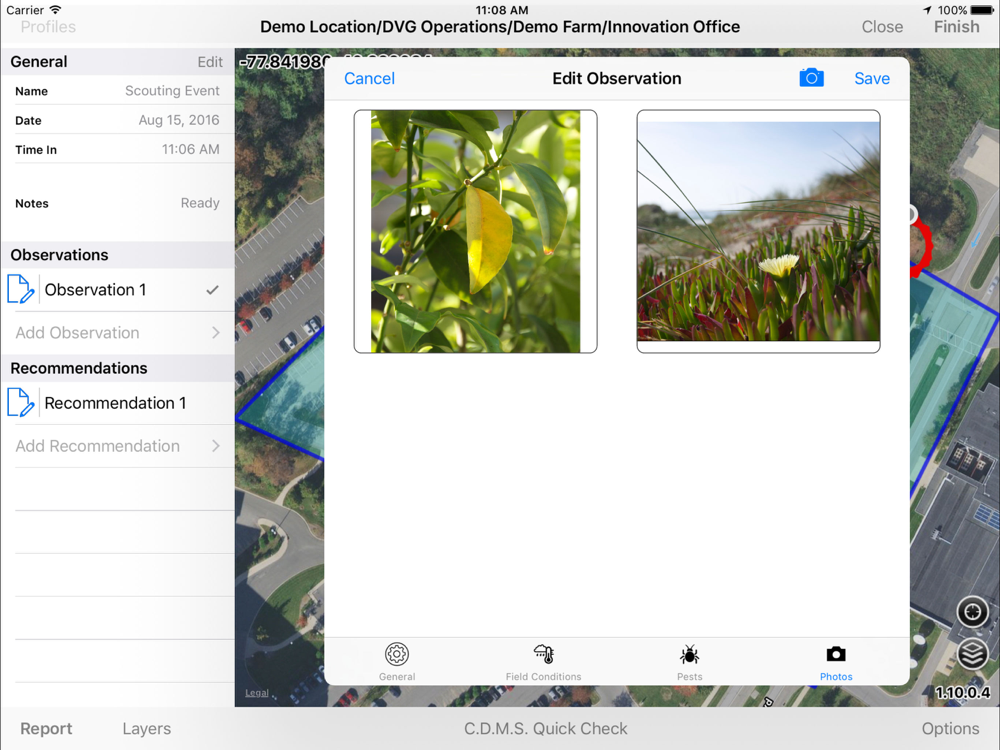Screen dimensions: 1000x750
Task: Open the C.D.M.S. Quick Check
Action: click(x=545, y=728)
